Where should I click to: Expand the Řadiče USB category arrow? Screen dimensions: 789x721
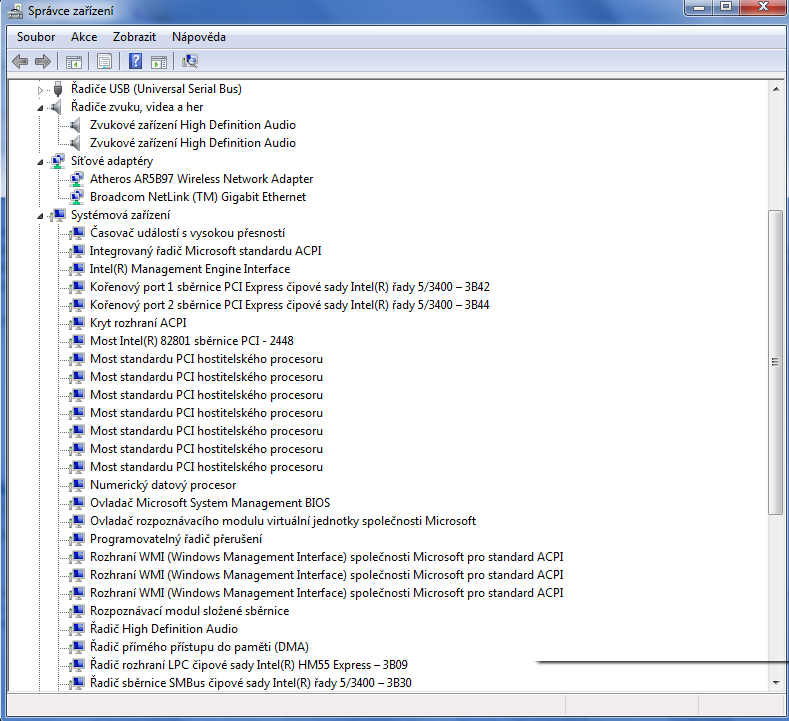pyautogui.click(x=40, y=90)
